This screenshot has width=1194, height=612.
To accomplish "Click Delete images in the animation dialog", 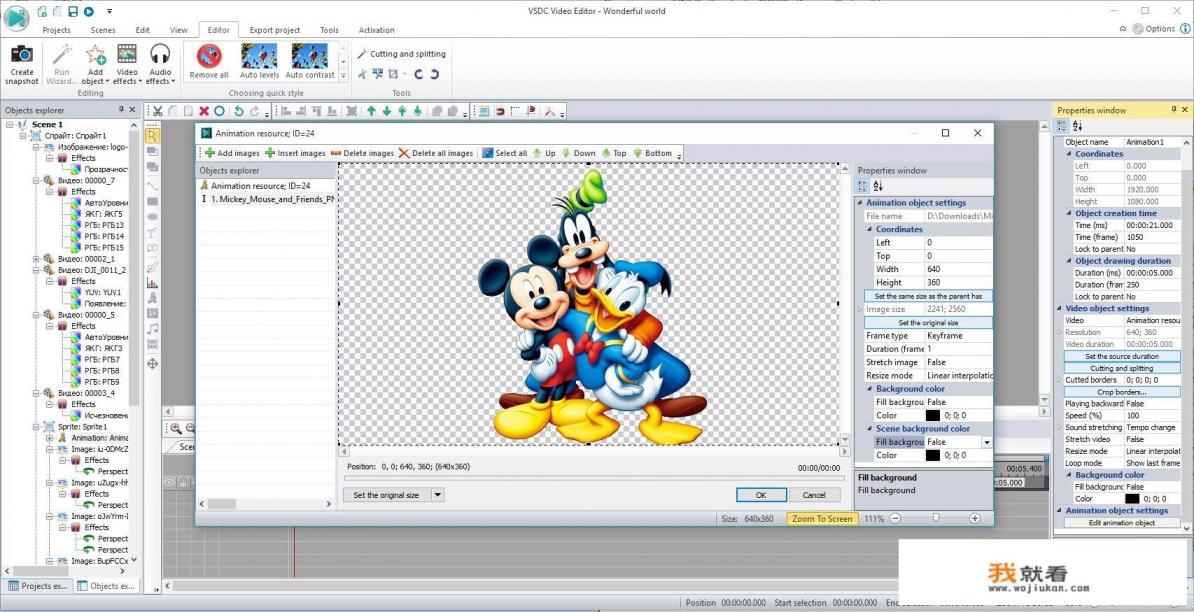I will click(x=362, y=153).
